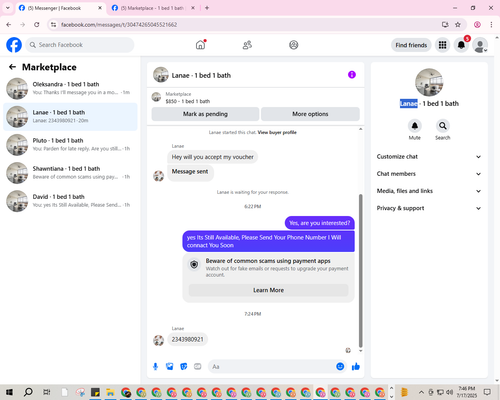Open a new browser tab
Viewport: 500px width, 400px height.
(207, 8)
